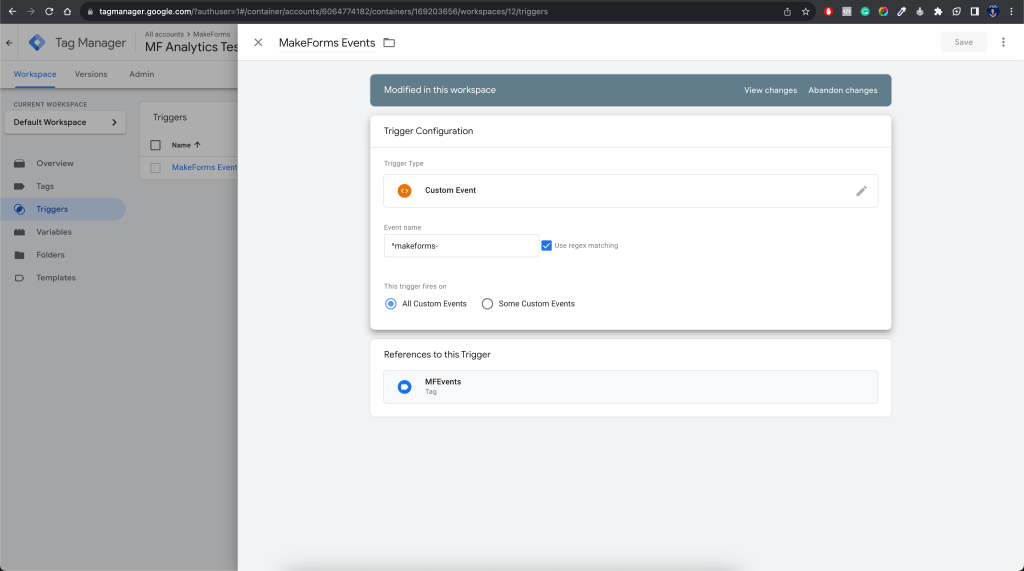Open Variables in the sidebar
Image resolution: width=1024 pixels, height=571 pixels.
pyautogui.click(x=54, y=232)
